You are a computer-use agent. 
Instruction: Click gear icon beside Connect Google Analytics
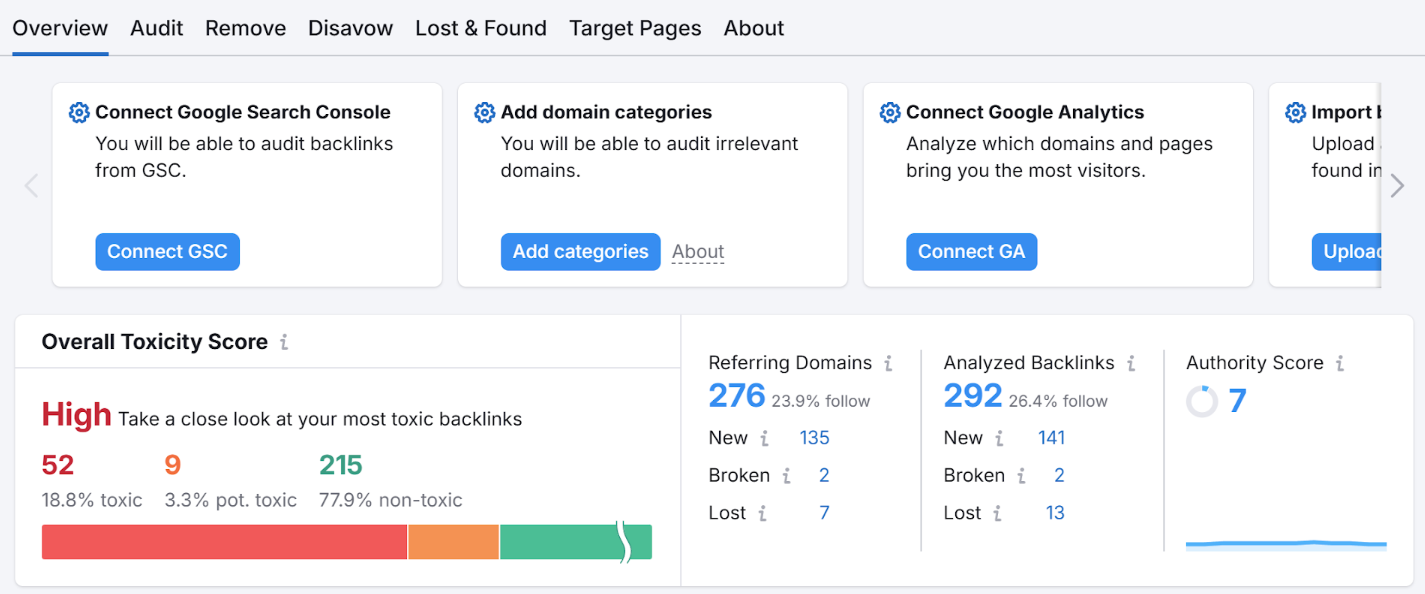tap(890, 113)
